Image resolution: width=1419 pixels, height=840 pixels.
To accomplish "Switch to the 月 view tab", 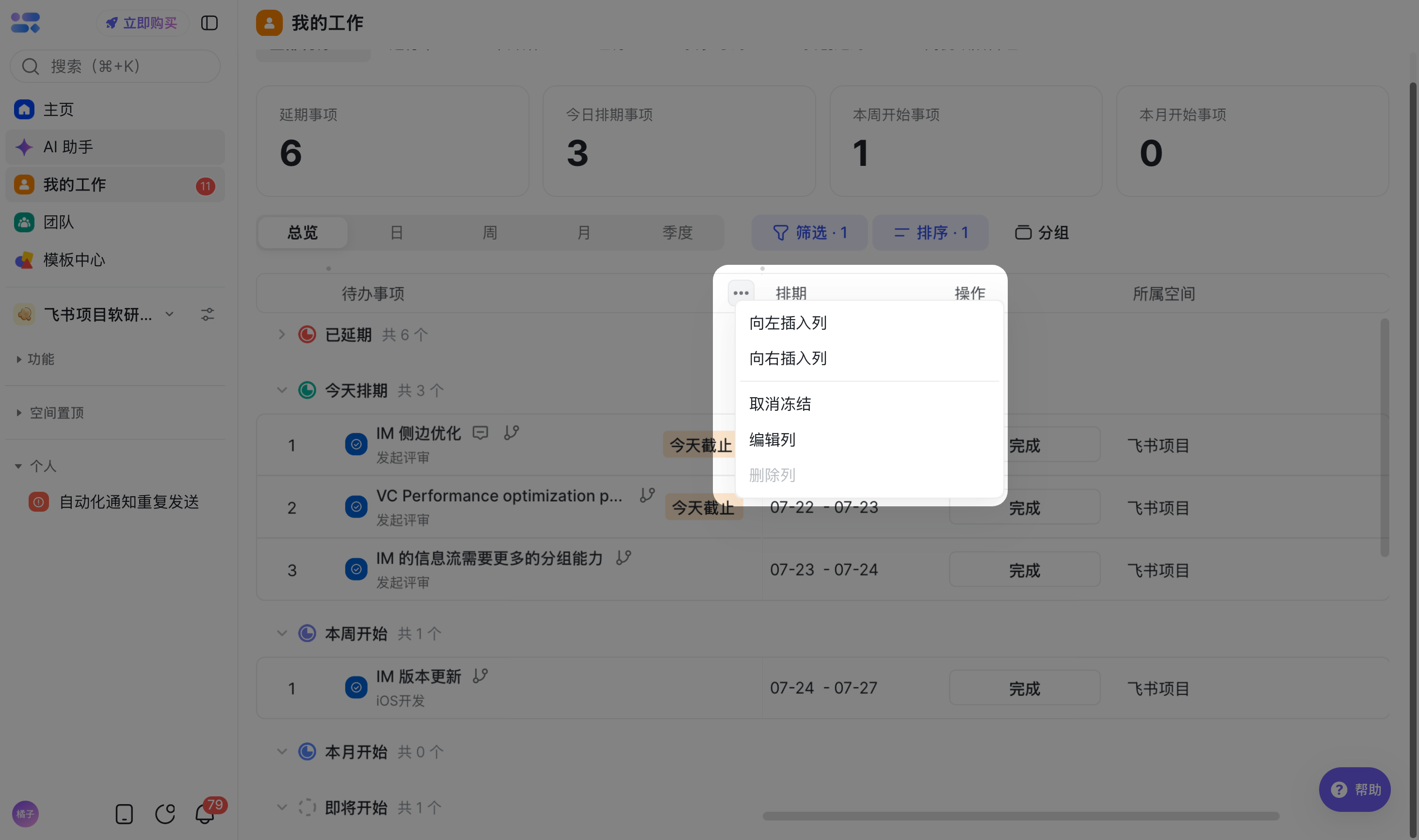I will 583,233.
